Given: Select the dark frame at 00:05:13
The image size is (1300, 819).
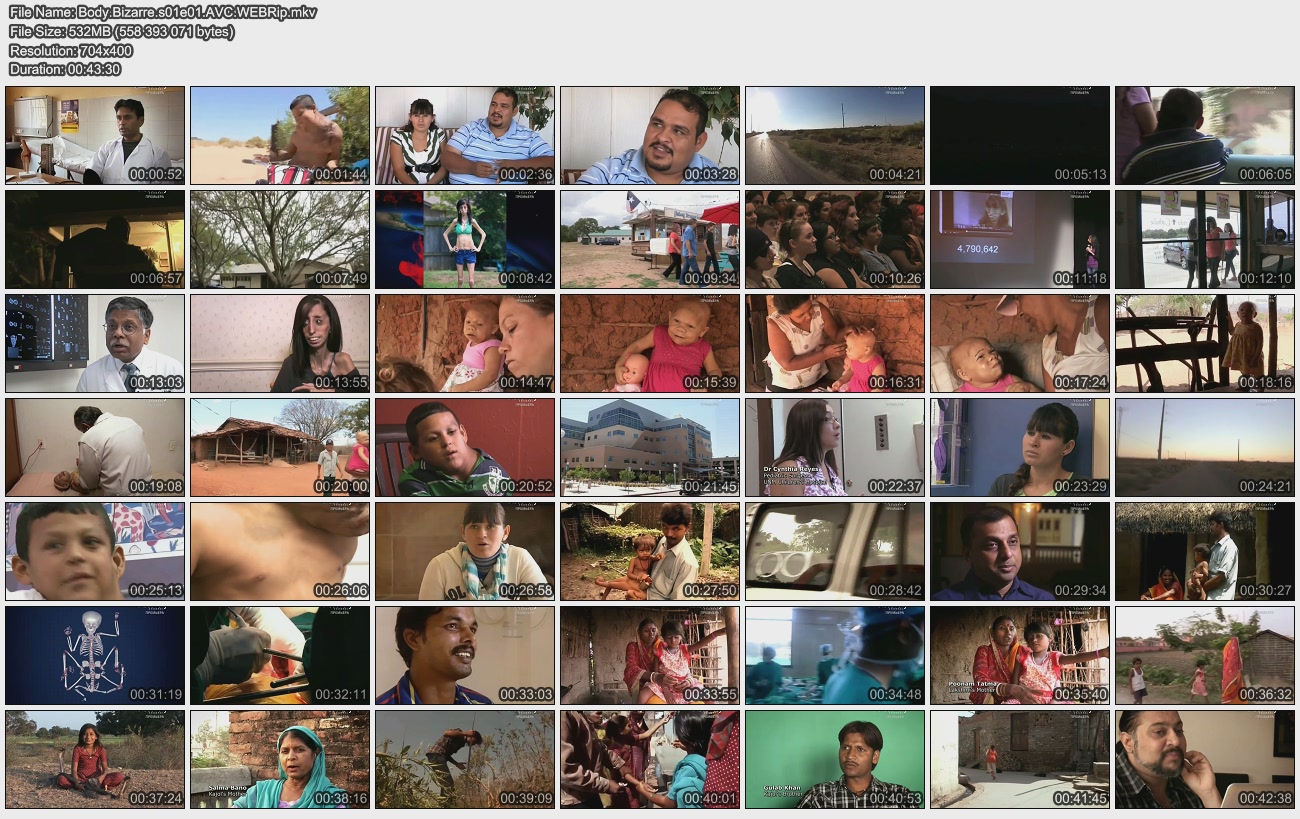Looking at the screenshot, I should pyautogui.click(x=1020, y=135).
